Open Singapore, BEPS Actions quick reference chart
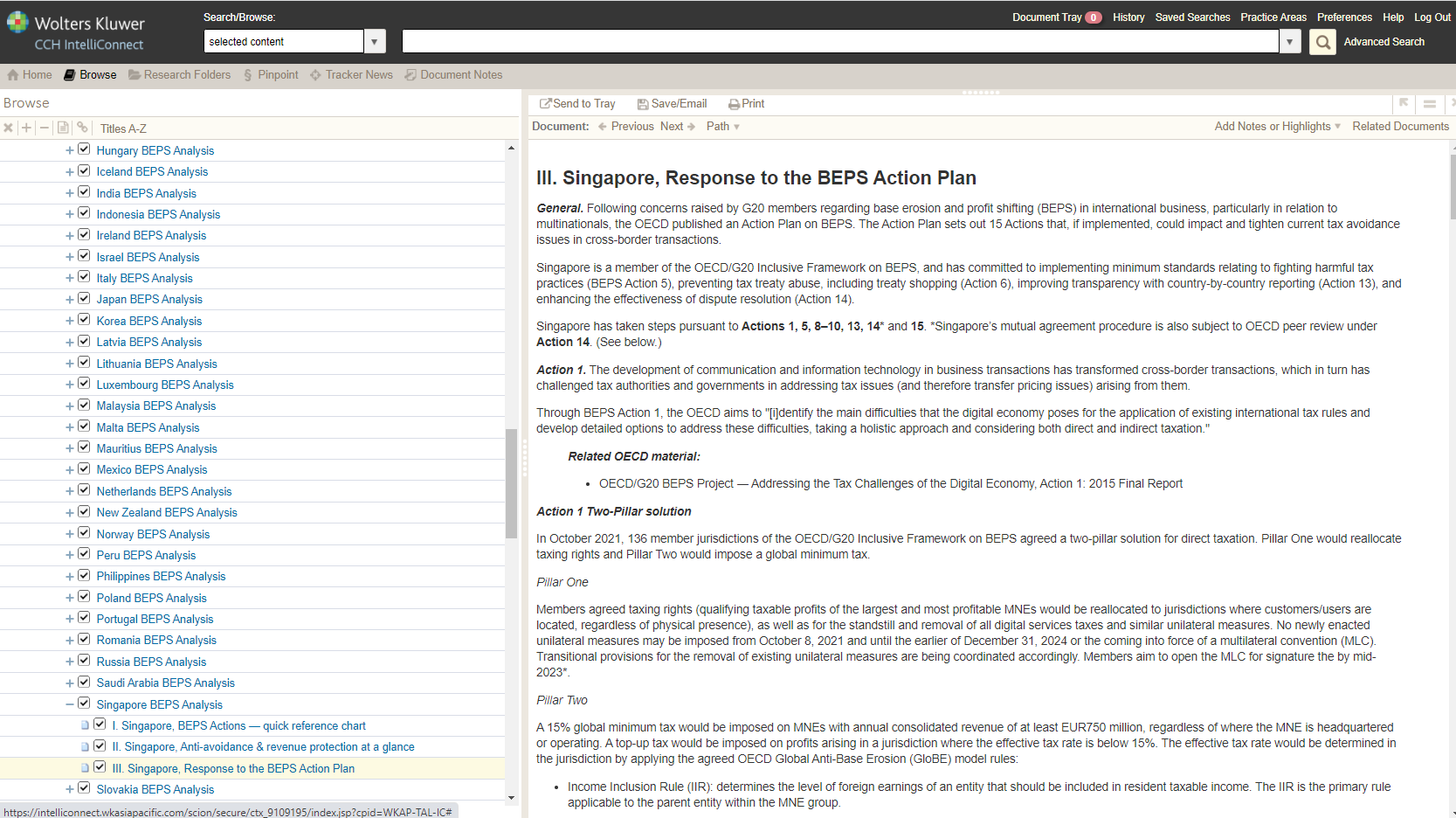The image size is (1456, 818). (238, 726)
